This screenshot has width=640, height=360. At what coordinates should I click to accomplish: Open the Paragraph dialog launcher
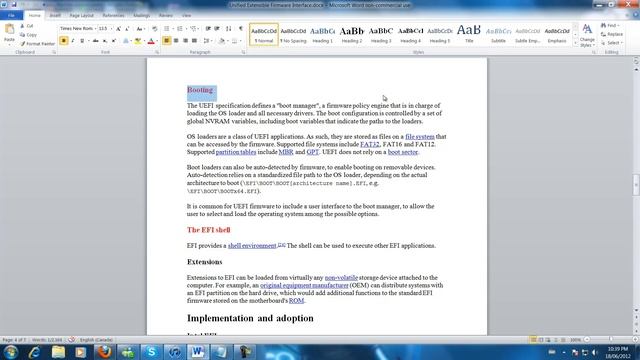pyautogui.click(x=243, y=52)
